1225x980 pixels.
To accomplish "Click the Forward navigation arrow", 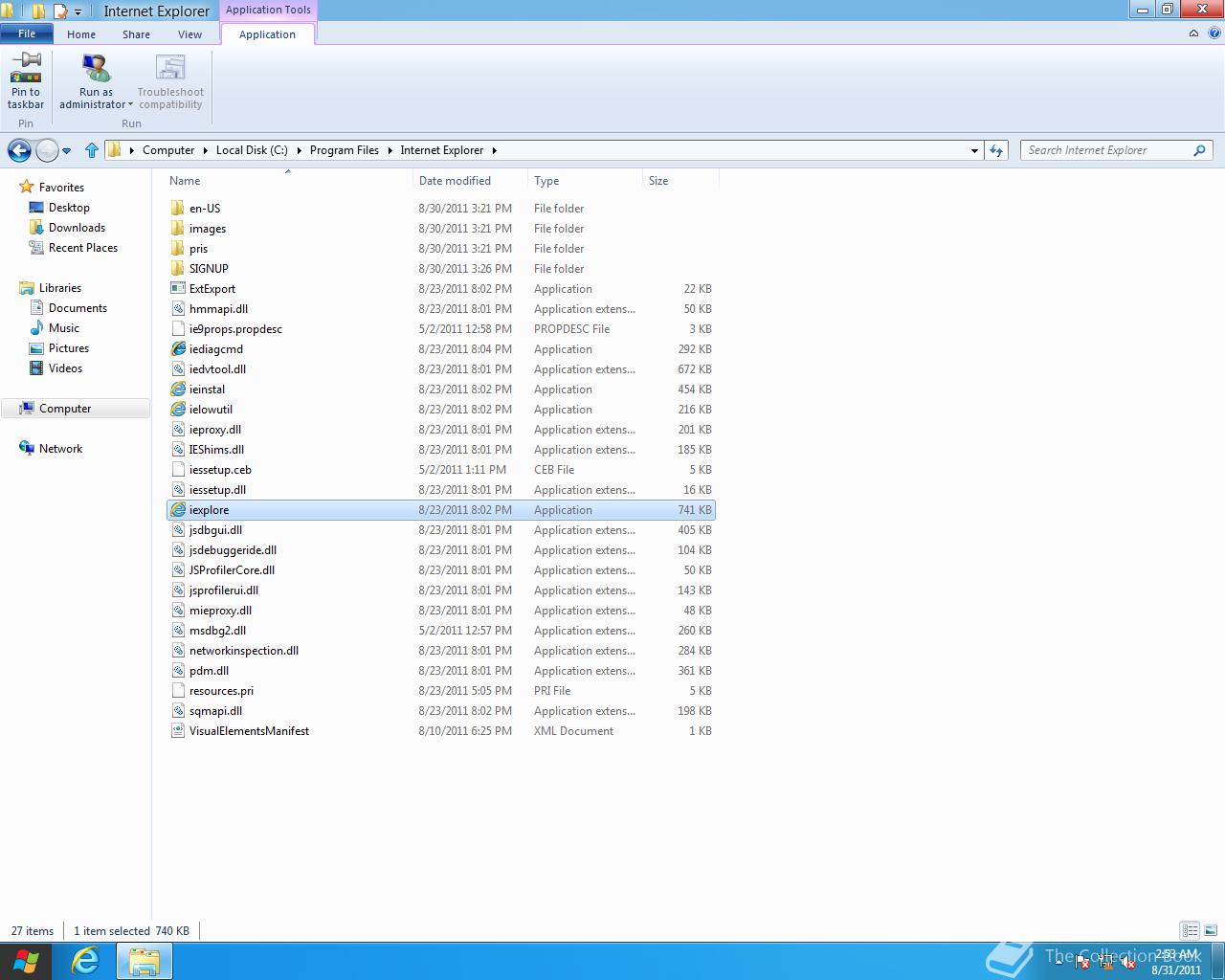I will pos(46,150).
